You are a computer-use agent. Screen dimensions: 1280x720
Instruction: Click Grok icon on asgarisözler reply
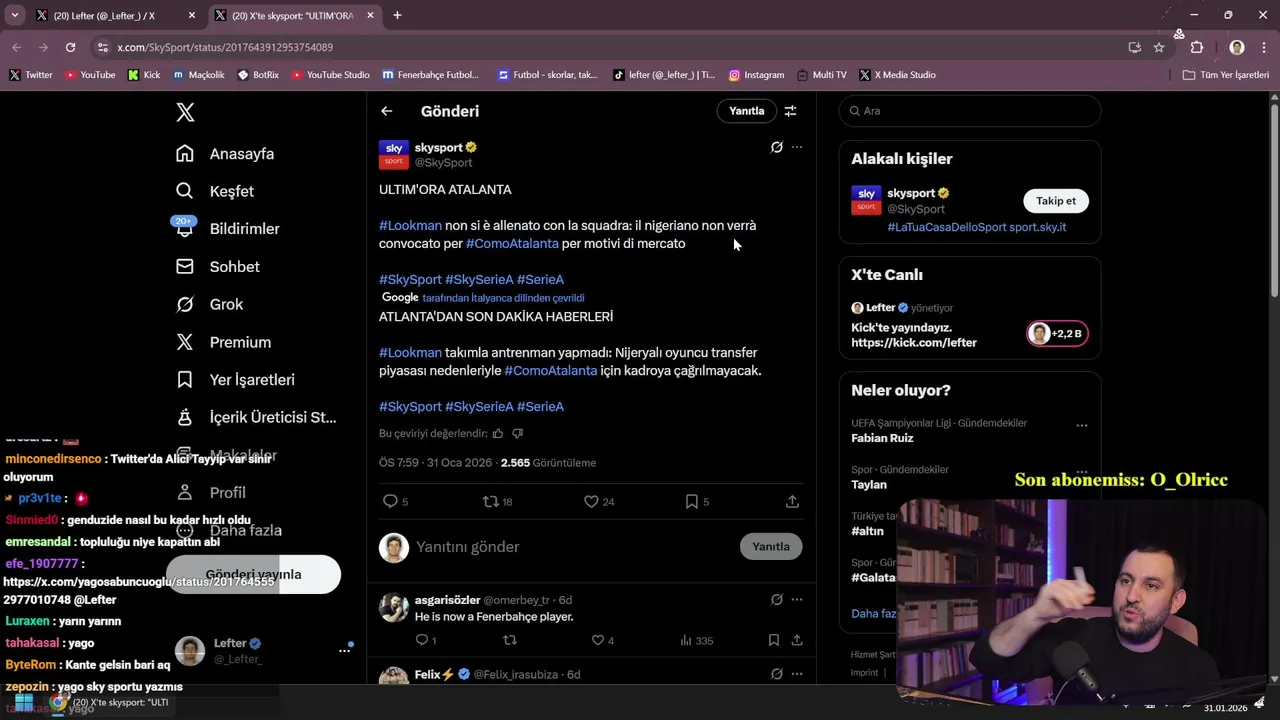coord(776,600)
